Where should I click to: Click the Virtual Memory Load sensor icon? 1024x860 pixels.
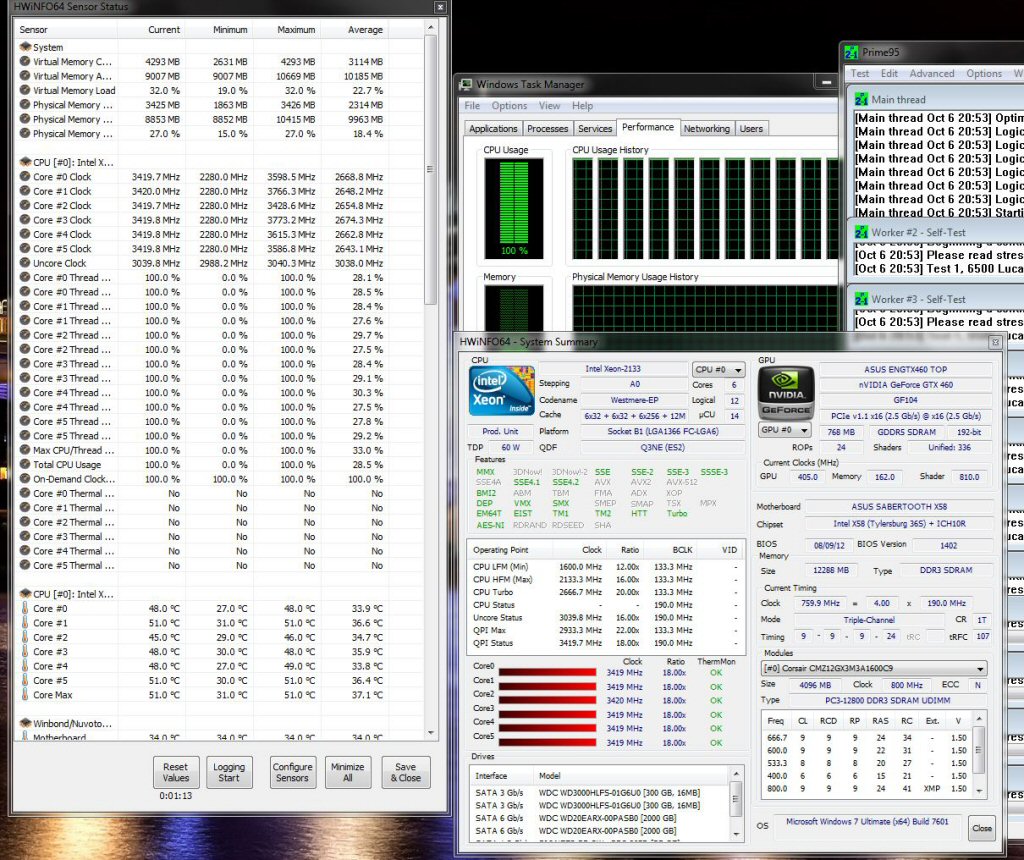coord(25,90)
